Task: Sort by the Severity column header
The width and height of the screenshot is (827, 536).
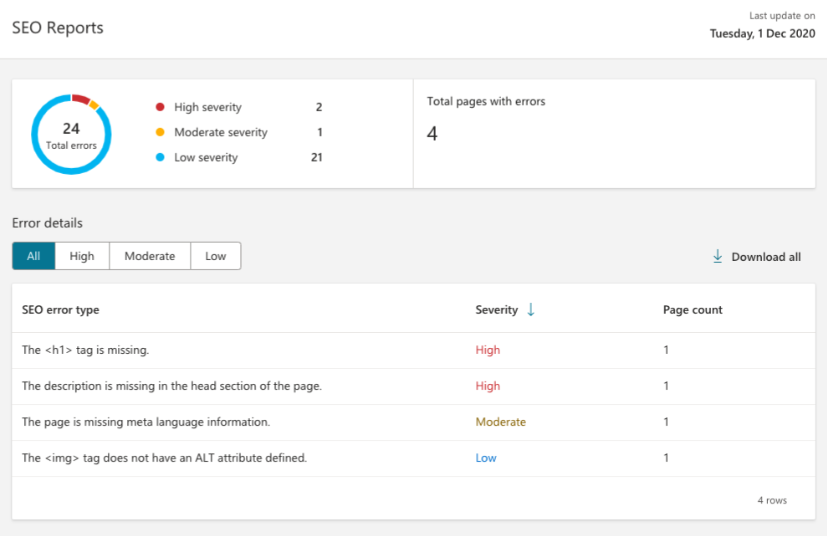Action: point(496,310)
